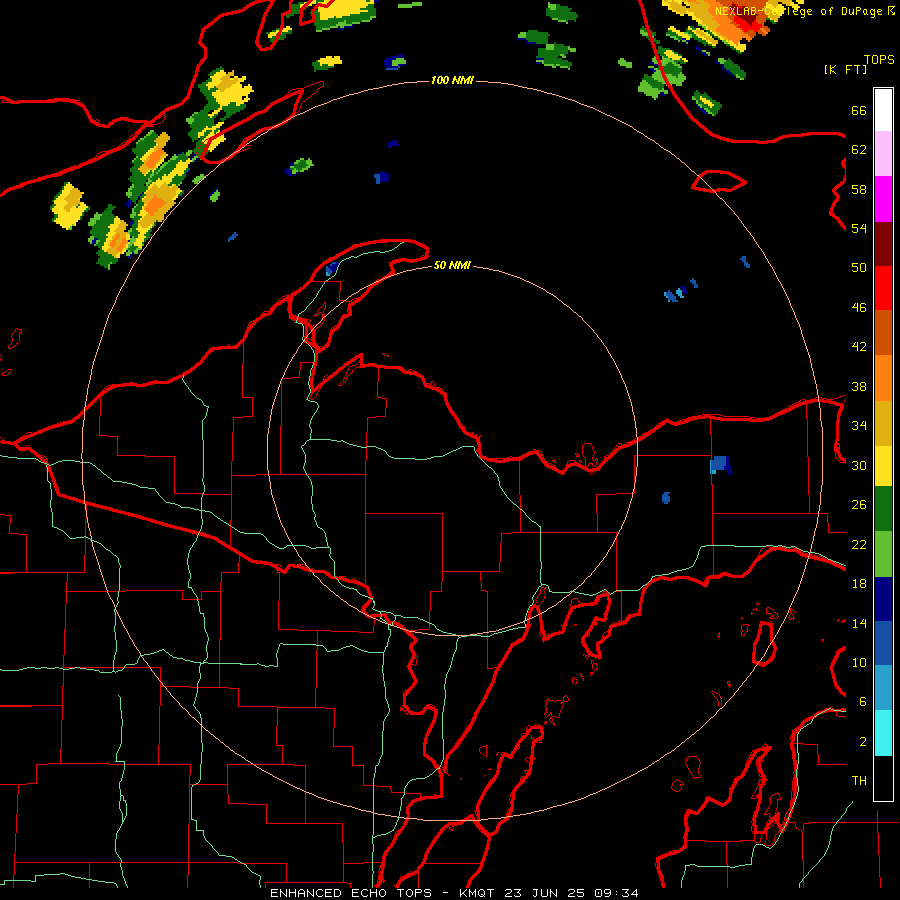The width and height of the screenshot is (900, 900).
Task: Click the '34' legend value
Action: 859,426
